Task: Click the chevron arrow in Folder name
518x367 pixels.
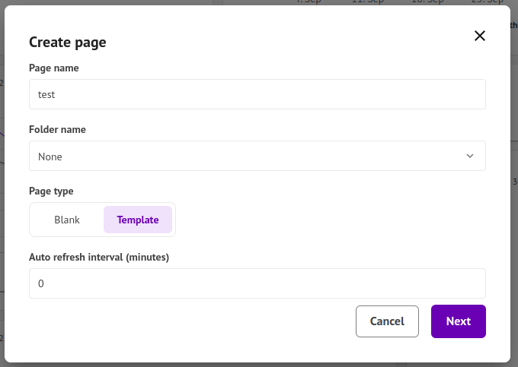Action: point(470,156)
